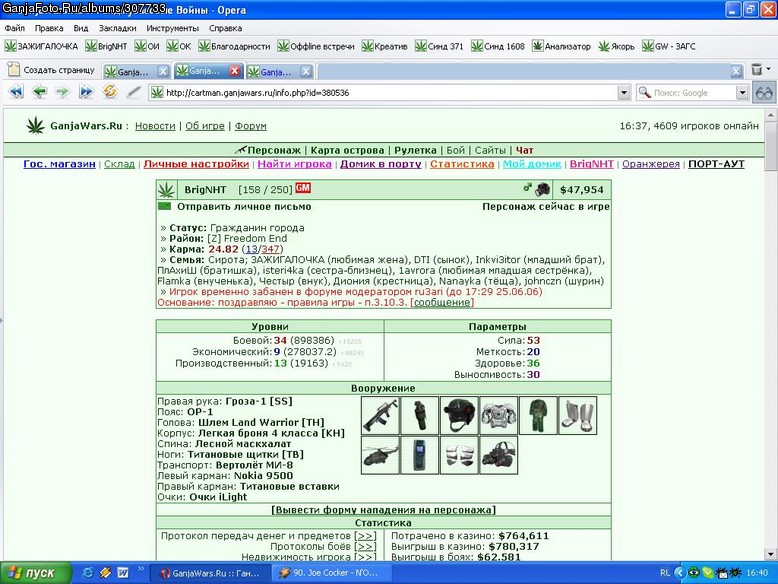This screenshot has width=778, height=584.
Task: Switch to Joe Cocker taskbar window
Action: coord(331,573)
